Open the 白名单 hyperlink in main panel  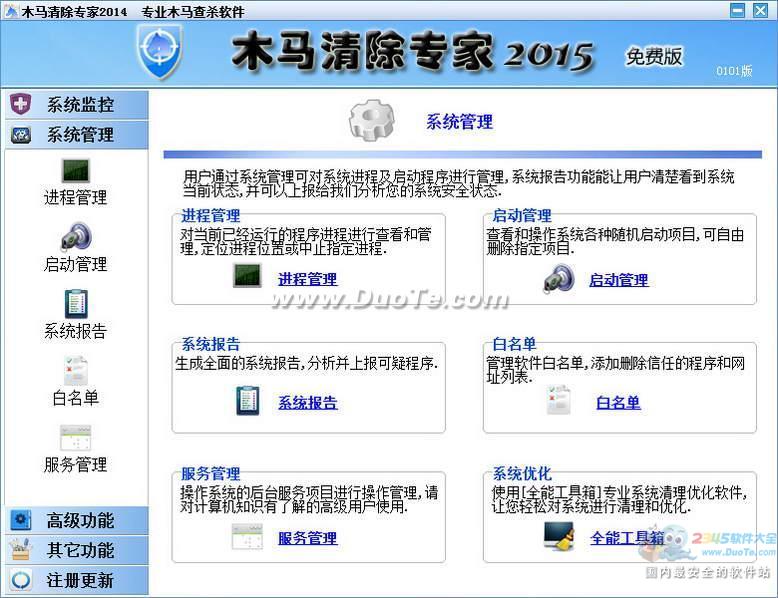click(x=618, y=402)
